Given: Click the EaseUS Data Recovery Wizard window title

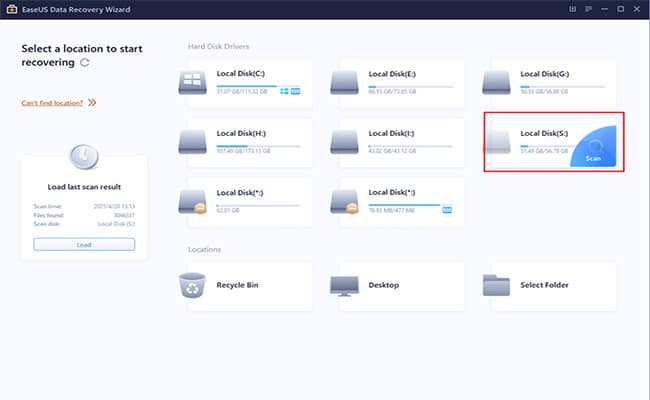Looking at the screenshot, I should pyautogui.click(x=76, y=9).
